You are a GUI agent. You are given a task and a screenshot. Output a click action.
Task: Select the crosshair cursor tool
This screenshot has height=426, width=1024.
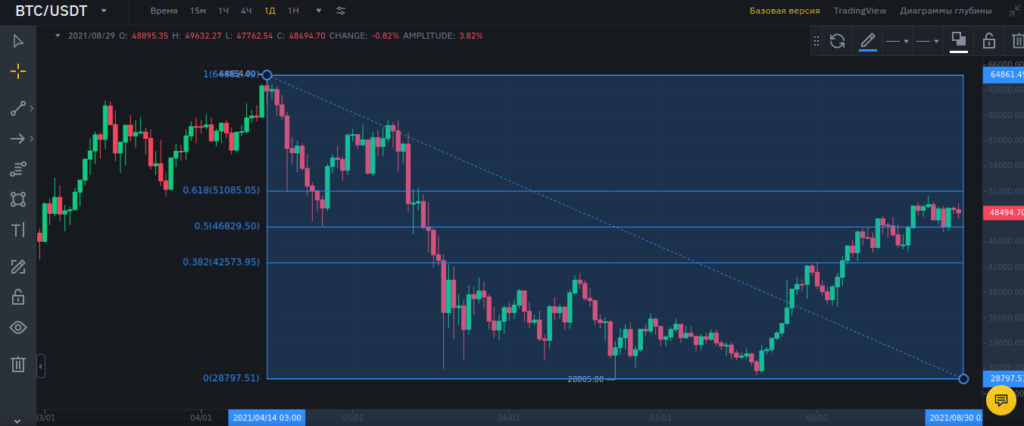[18, 72]
